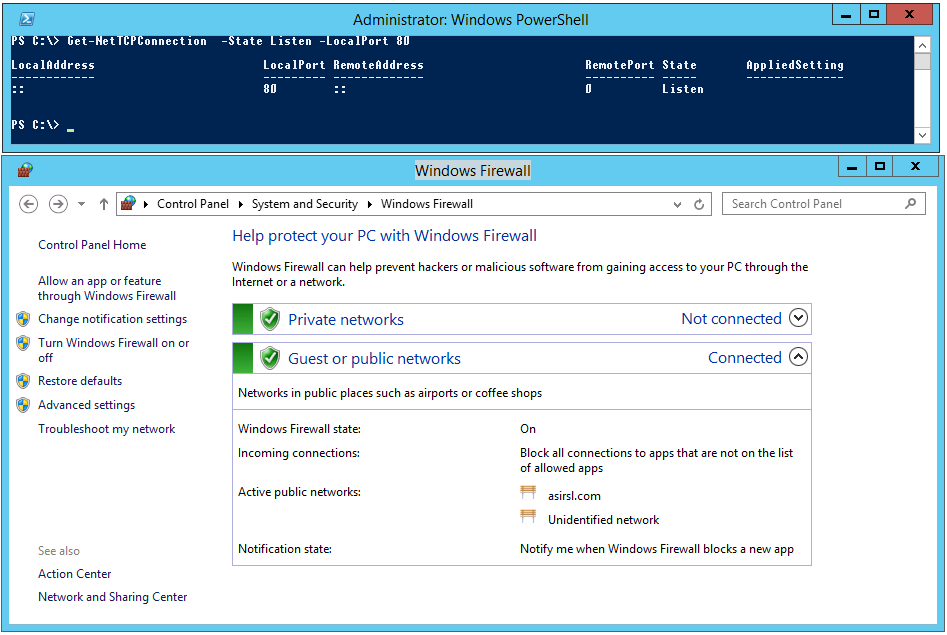947x635 pixels.
Task: Open the address bar history dropdown
Action: click(678, 205)
